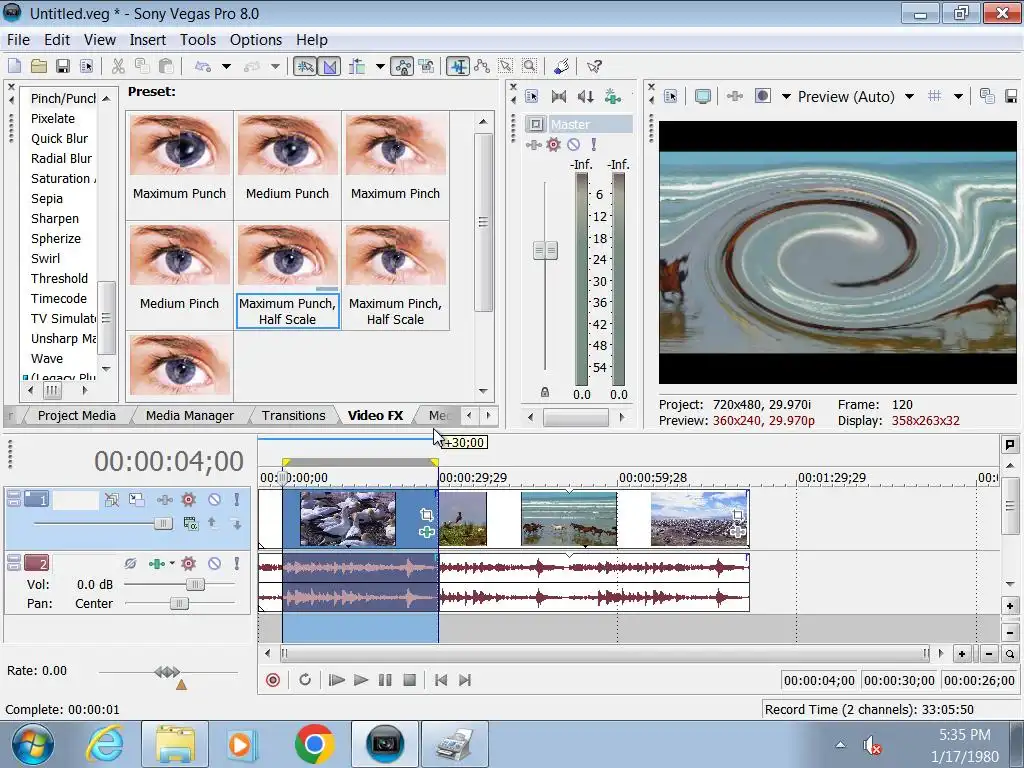Toggle Automatic Crossfades toolbar button
Screen dimensions: 1024x768
329,66
